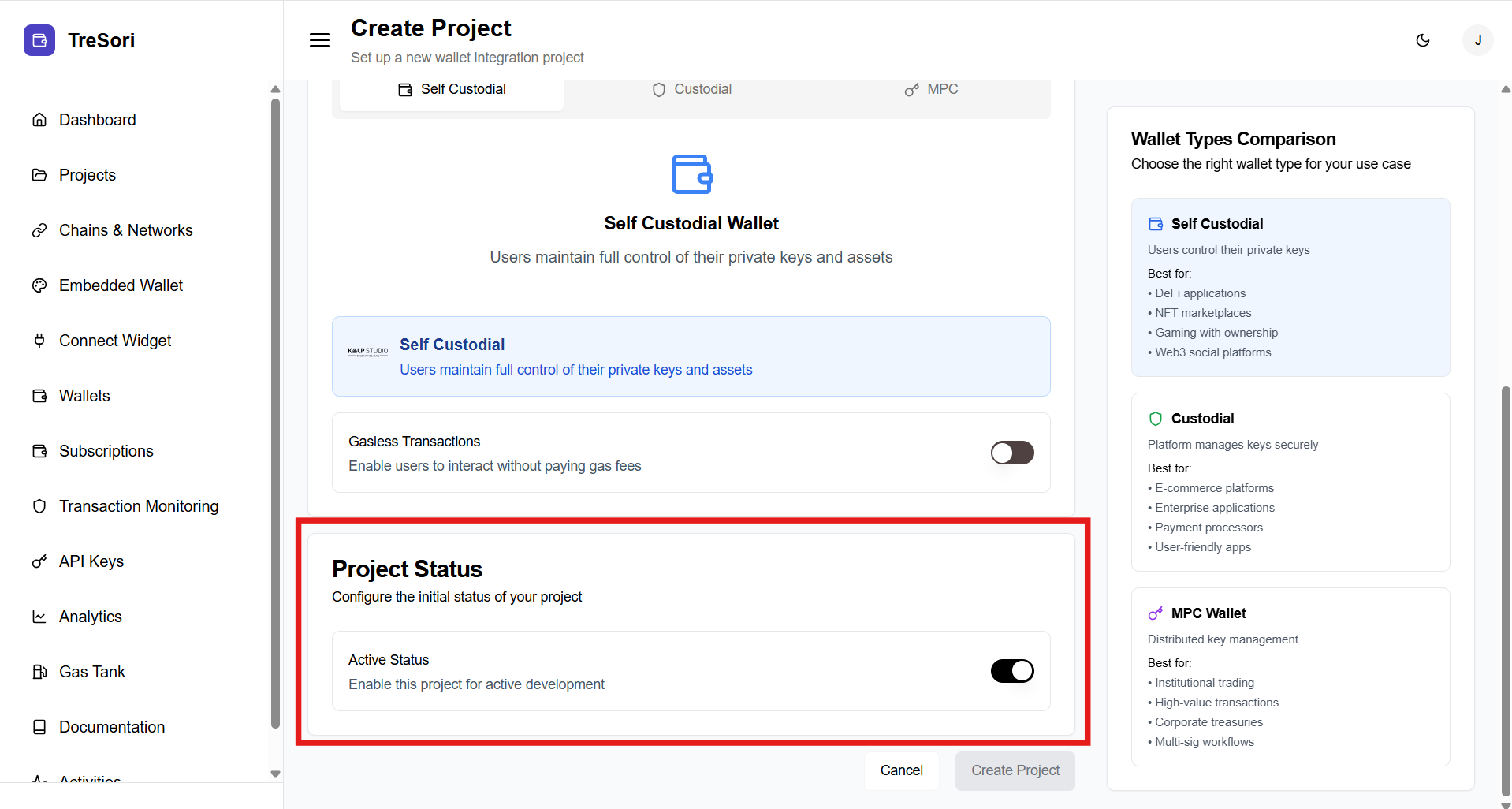Select the Custodial wallet tab
Screen dimensions: 1512x809
point(691,90)
